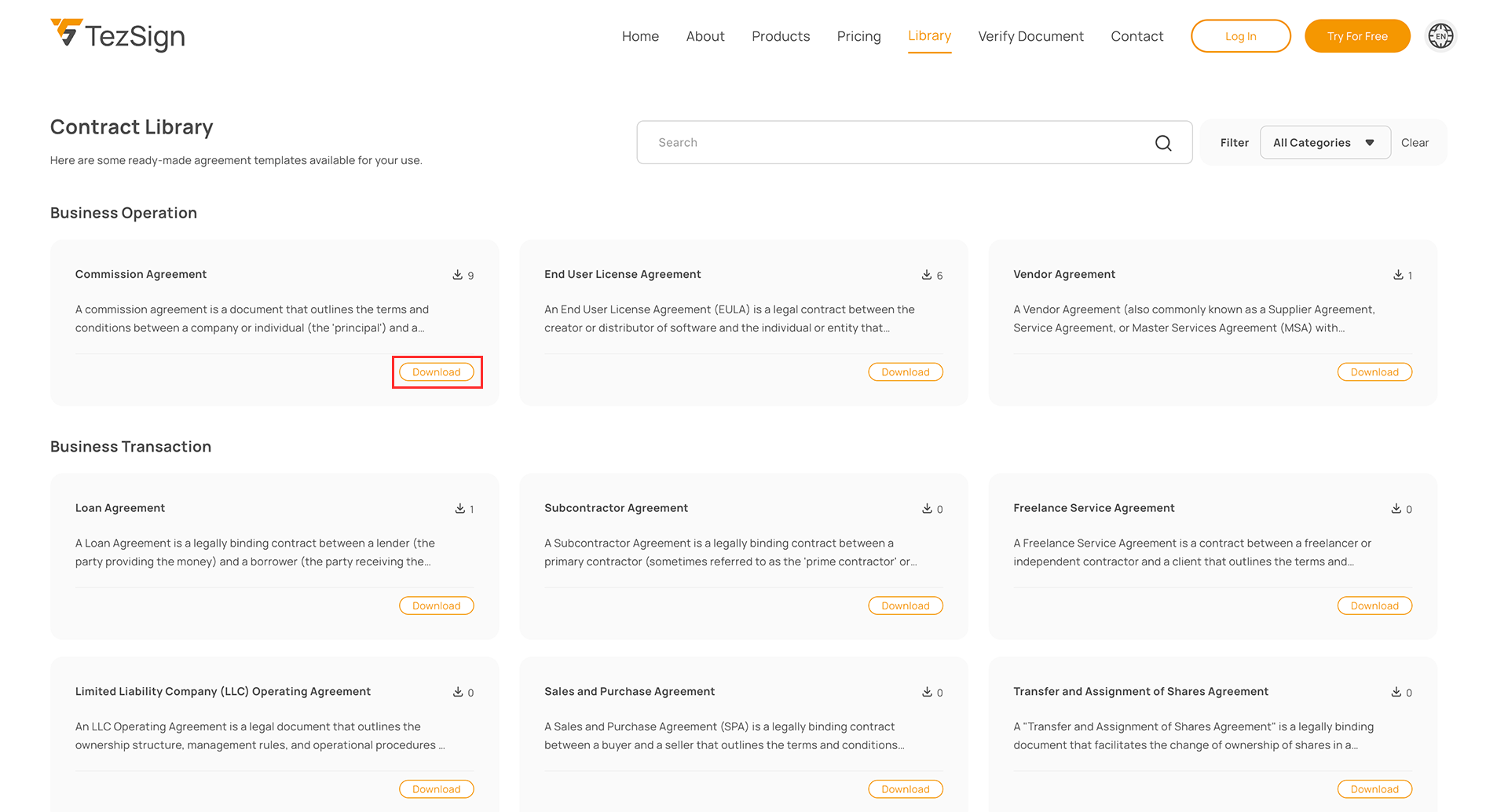Clear the category filter

coord(1415,143)
